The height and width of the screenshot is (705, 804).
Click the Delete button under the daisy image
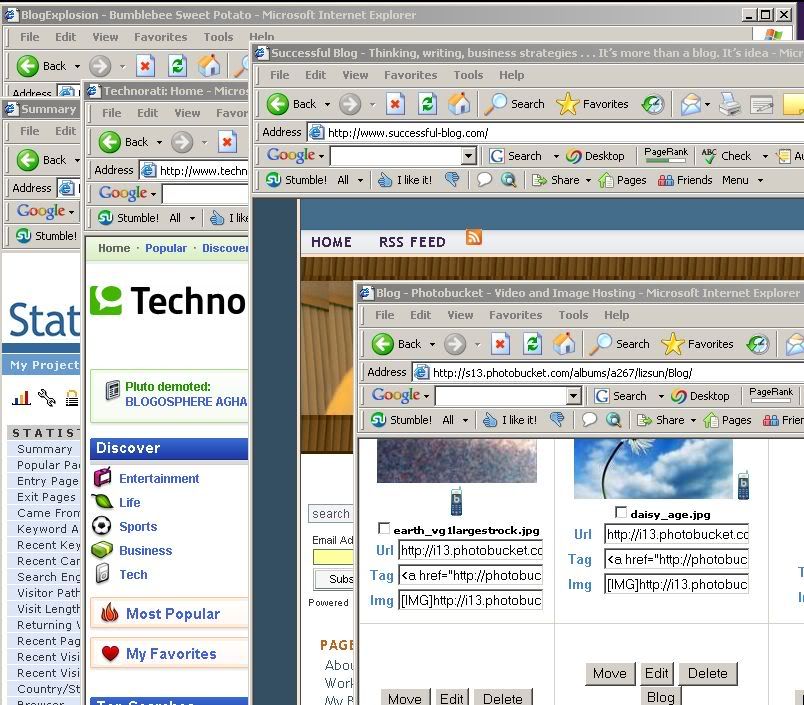point(708,673)
